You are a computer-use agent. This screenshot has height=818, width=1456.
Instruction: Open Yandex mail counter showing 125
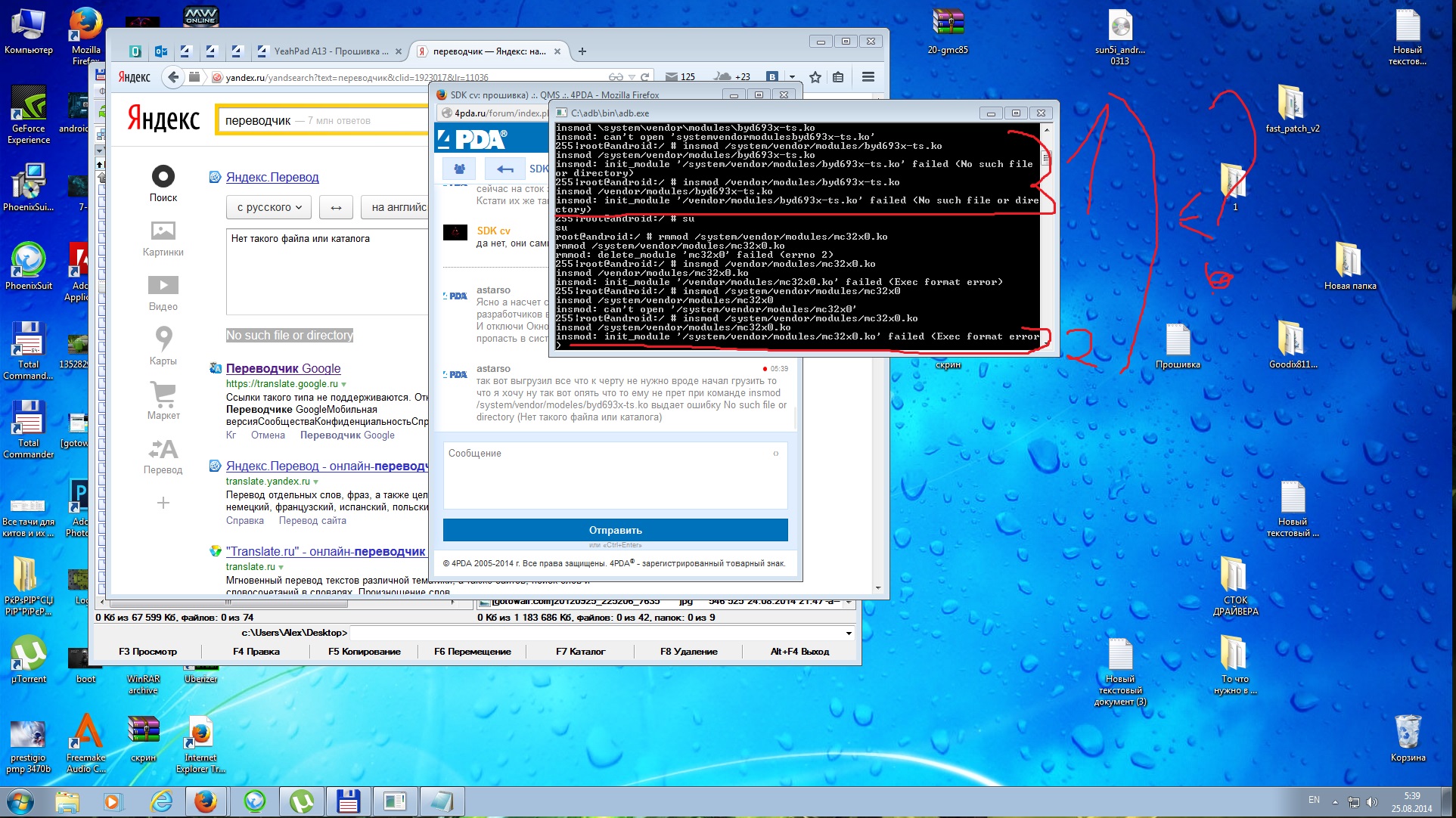(x=680, y=76)
